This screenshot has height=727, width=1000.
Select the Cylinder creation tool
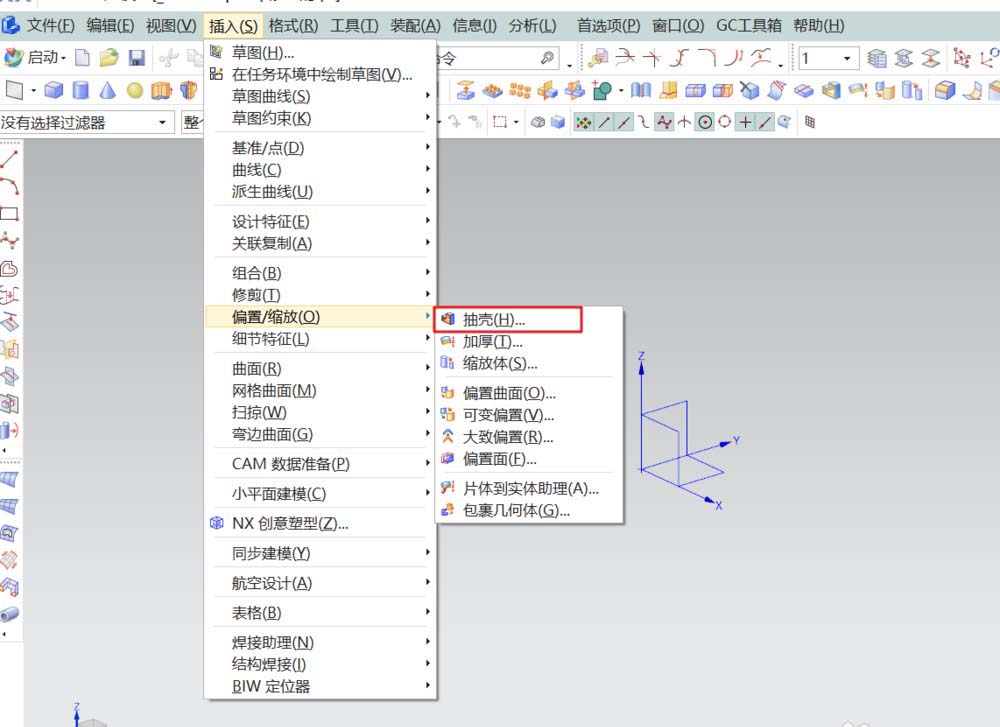pos(80,90)
